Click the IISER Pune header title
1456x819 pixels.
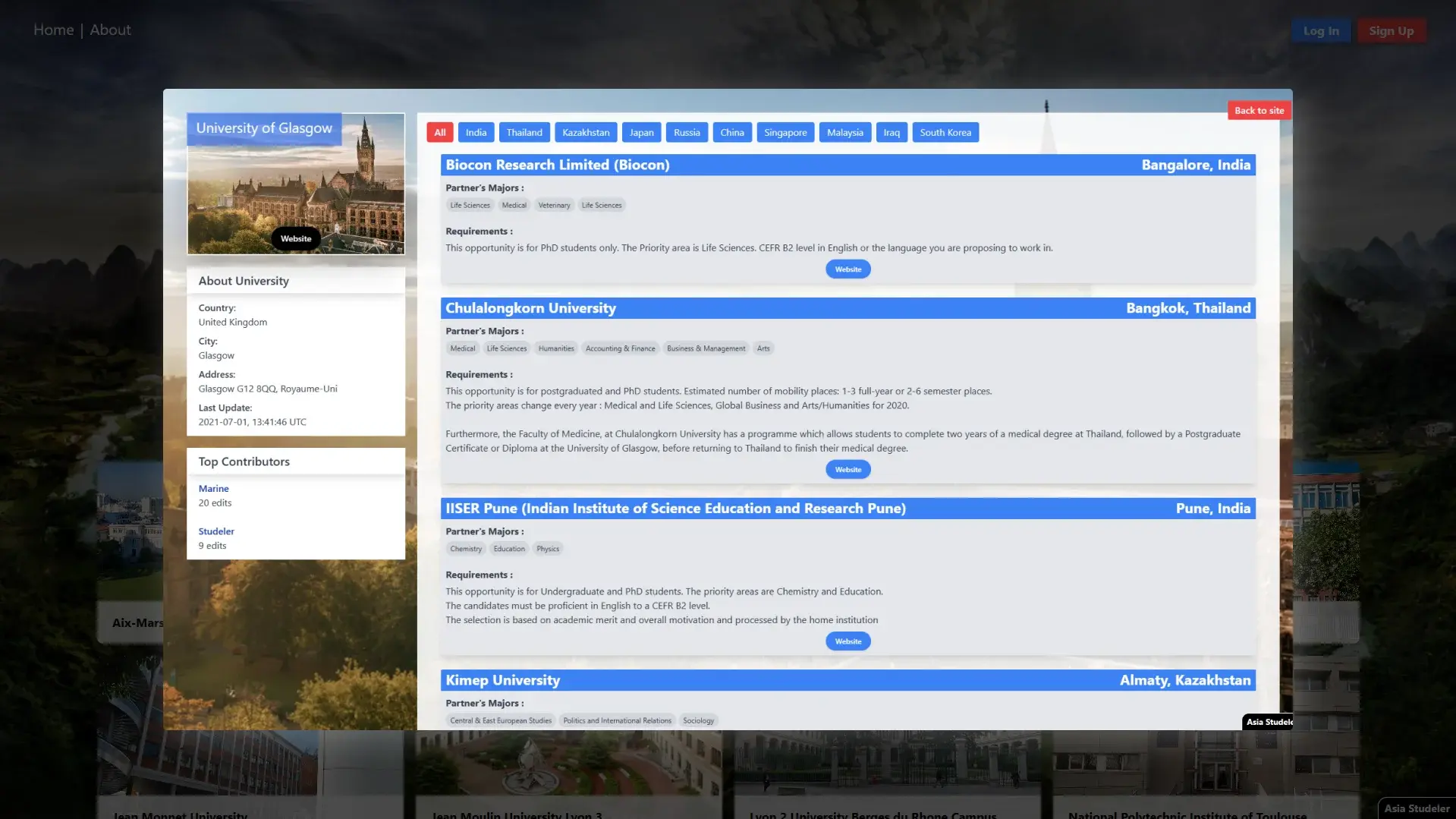675,509
